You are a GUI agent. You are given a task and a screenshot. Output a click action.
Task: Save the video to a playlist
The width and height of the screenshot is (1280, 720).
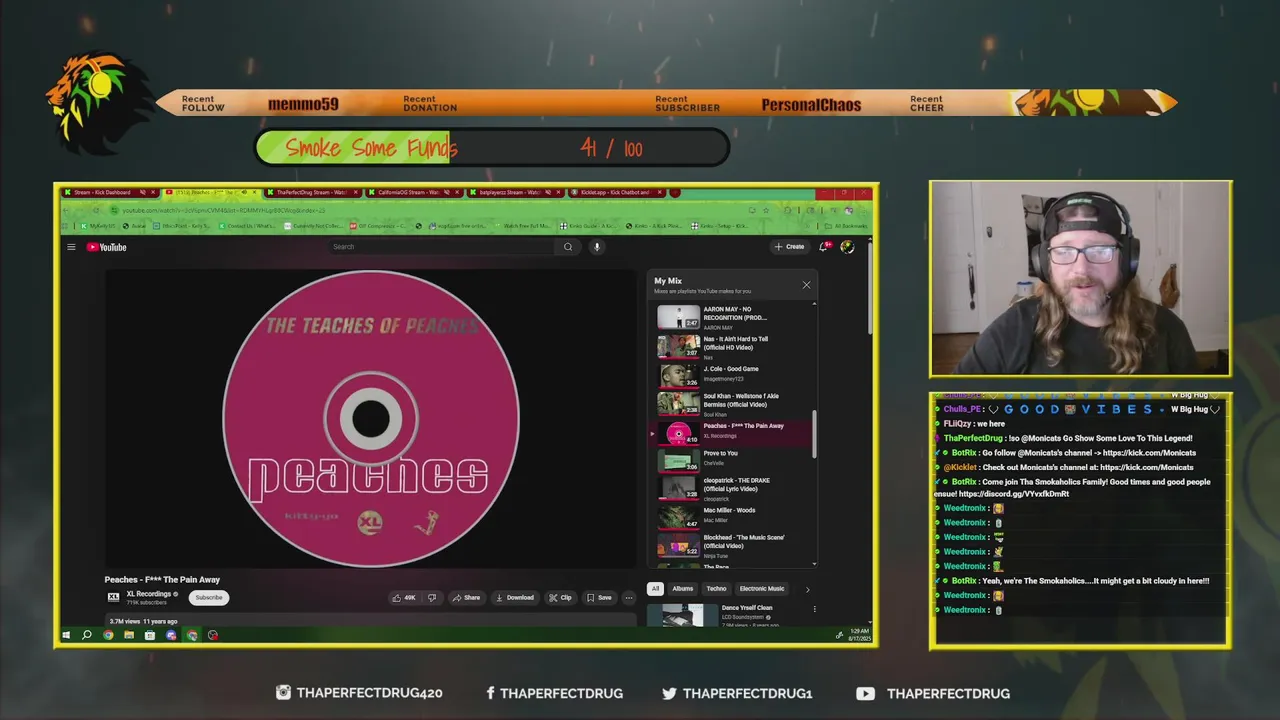pos(599,597)
